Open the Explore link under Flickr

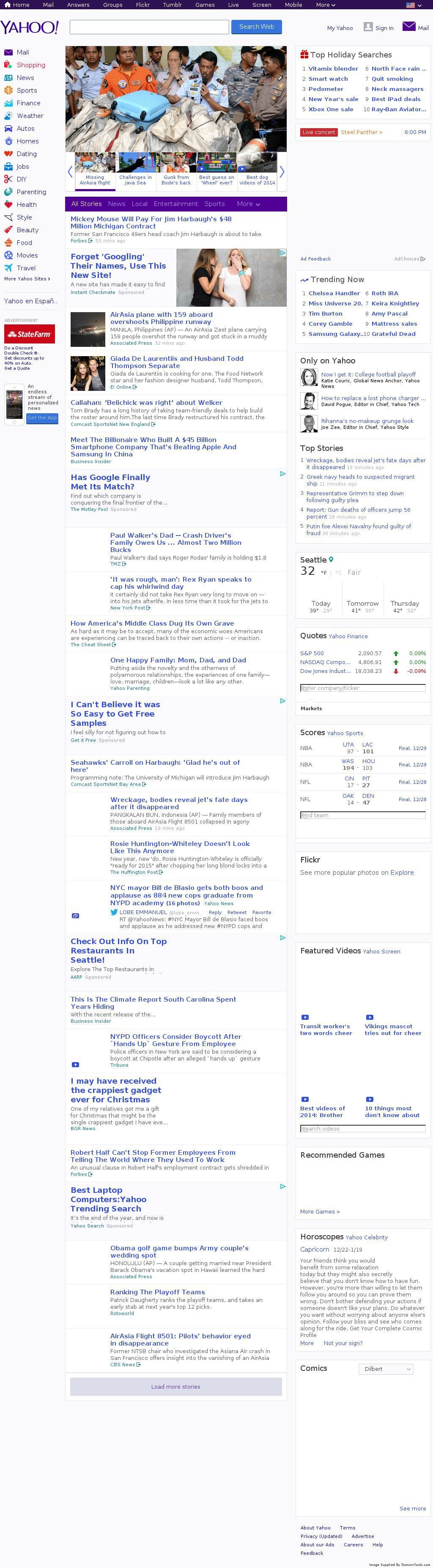tap(401, 872)
